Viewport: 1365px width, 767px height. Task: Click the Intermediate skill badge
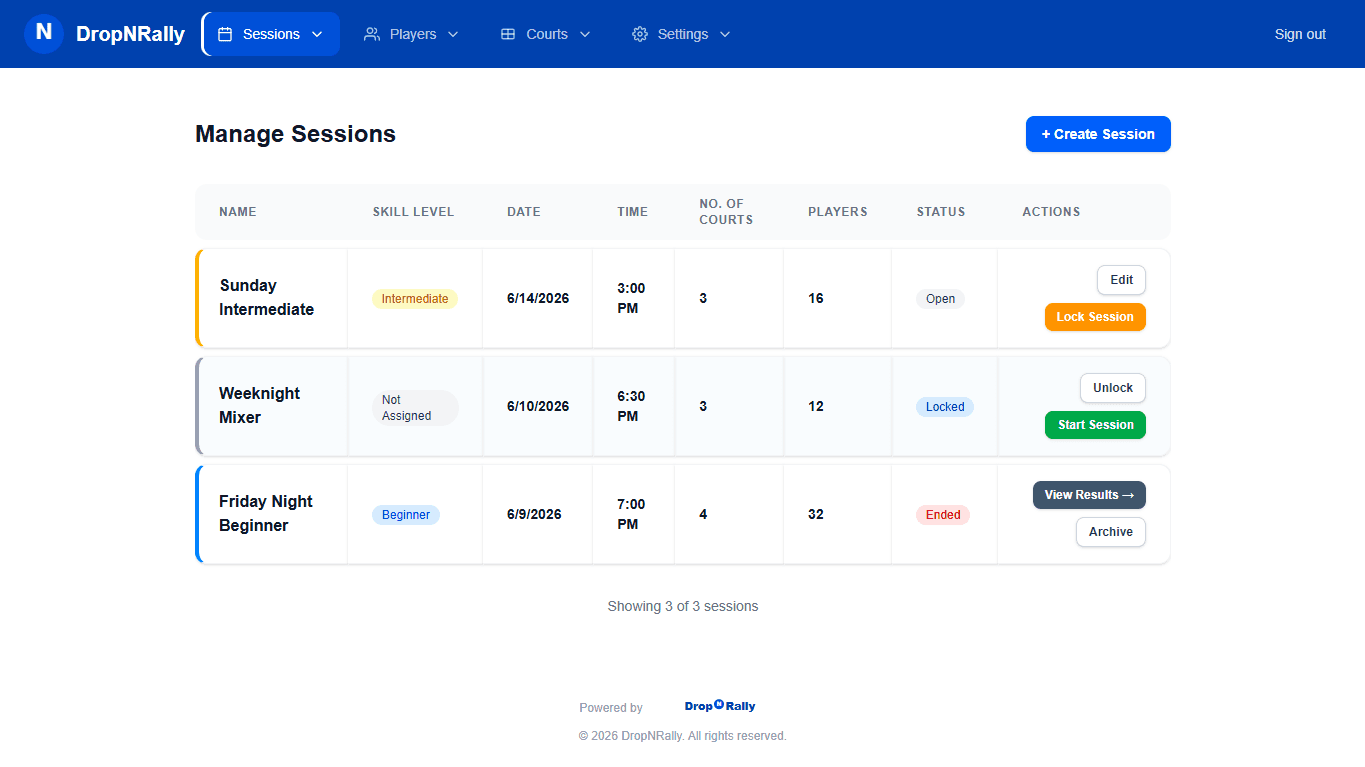pos(415,299)
